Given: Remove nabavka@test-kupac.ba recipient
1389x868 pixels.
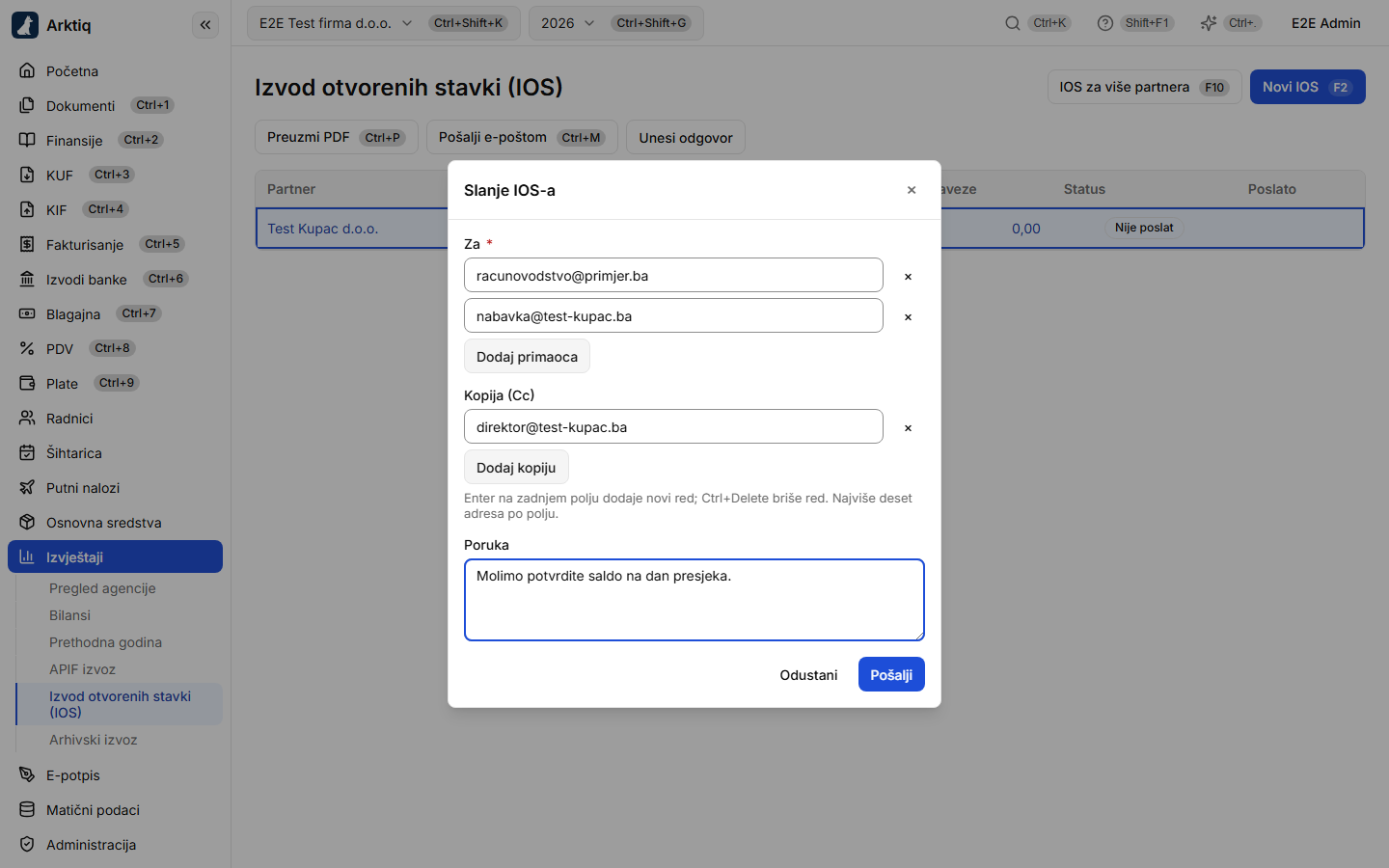Looking at the screenshot, I should tap(908, 316).
